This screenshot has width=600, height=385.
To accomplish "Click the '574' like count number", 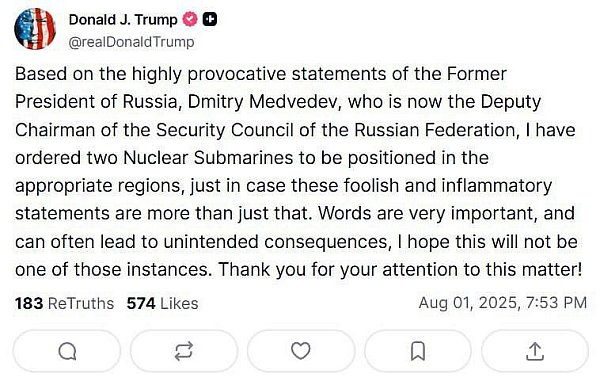I will 141,303.
